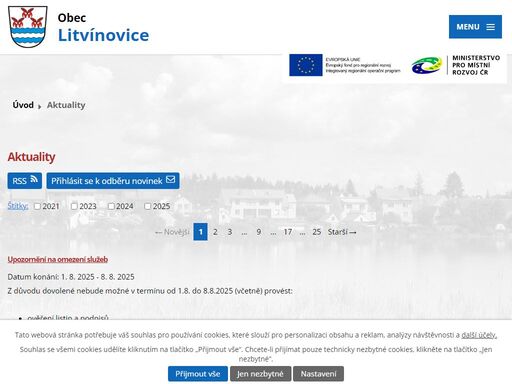Open Upozornění na omezení služeb article

pyautogui.click(x=58, y=259)
